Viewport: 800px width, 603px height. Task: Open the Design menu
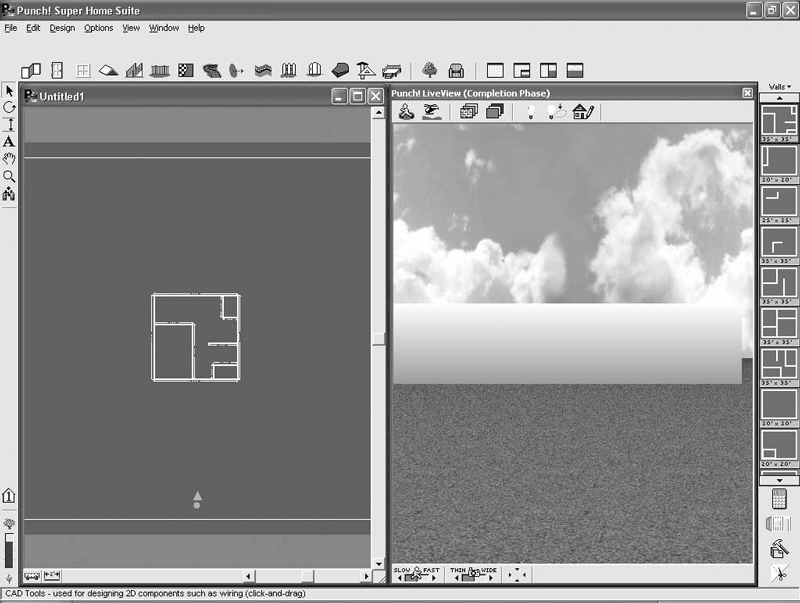(x=62, y=28)
